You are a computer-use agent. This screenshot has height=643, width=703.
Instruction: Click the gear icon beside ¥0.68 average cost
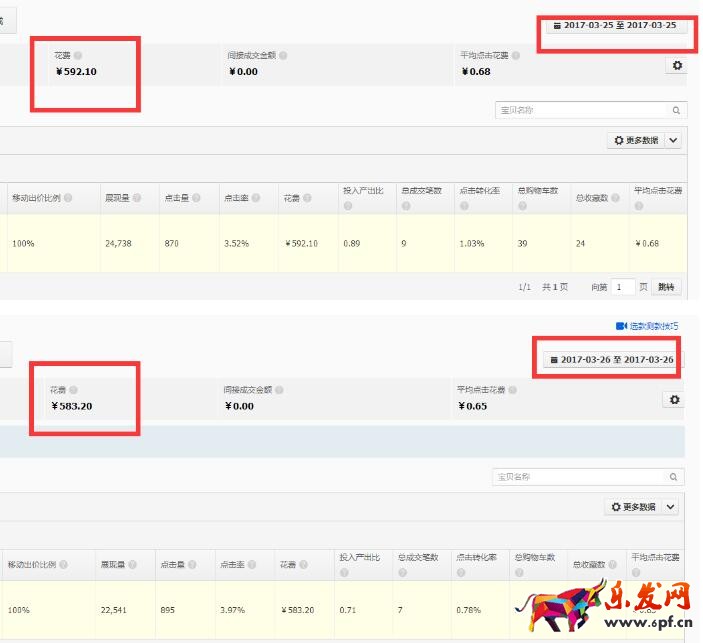click(677, 65)
